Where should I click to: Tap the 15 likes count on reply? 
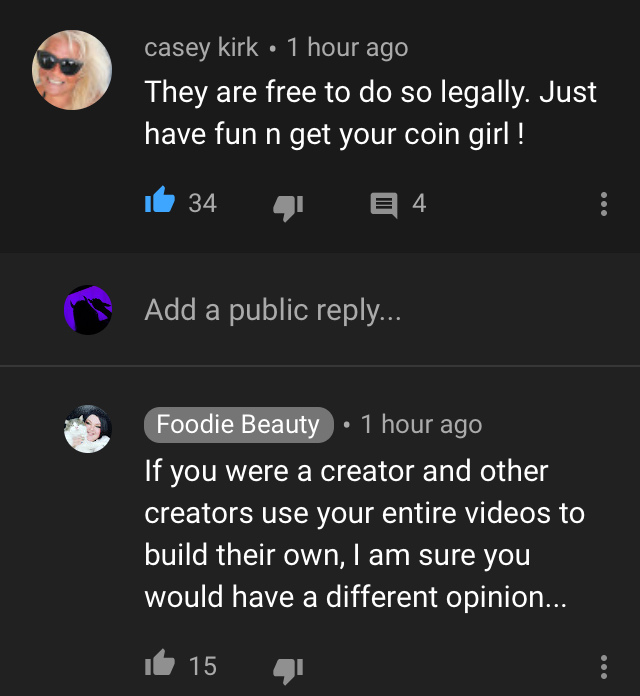[x=203, y=666]
